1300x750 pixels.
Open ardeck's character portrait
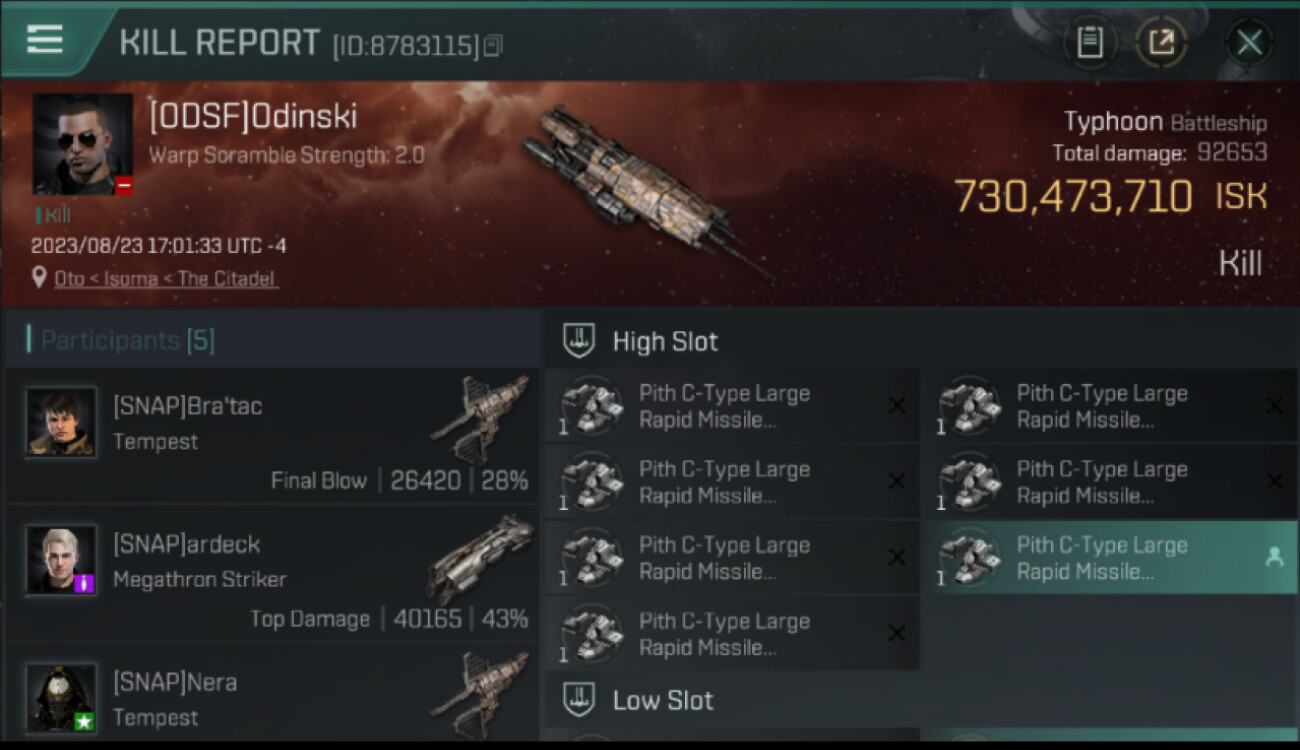pyautogui.click(x=61, y=560)
